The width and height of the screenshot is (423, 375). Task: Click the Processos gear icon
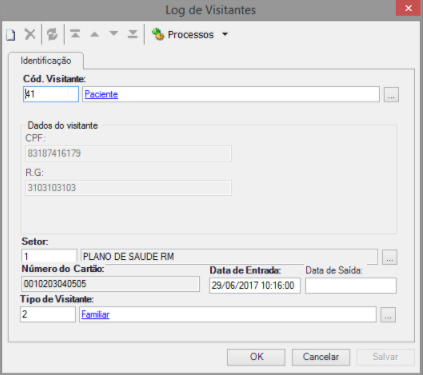158,34
